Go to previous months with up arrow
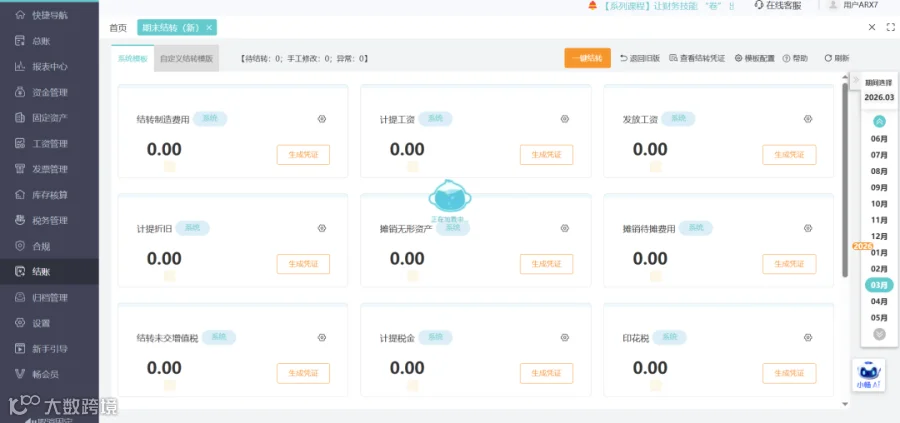This screenshot has height=423, width=900. [879, 121]
